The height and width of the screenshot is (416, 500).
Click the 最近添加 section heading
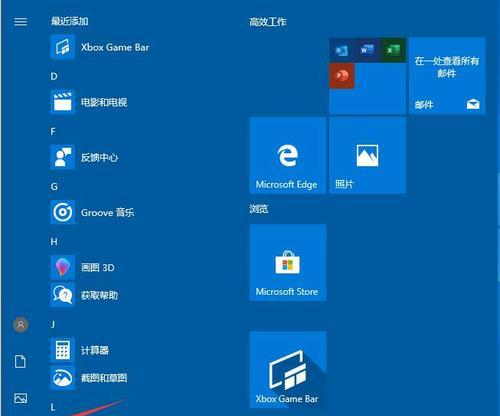click(69, 21)
